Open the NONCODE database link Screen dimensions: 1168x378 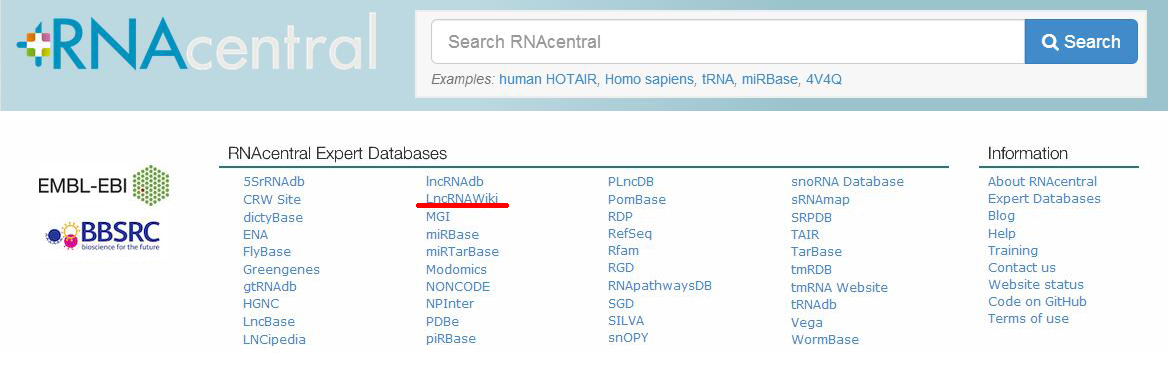pyautogui.click(x=457, y=286)
